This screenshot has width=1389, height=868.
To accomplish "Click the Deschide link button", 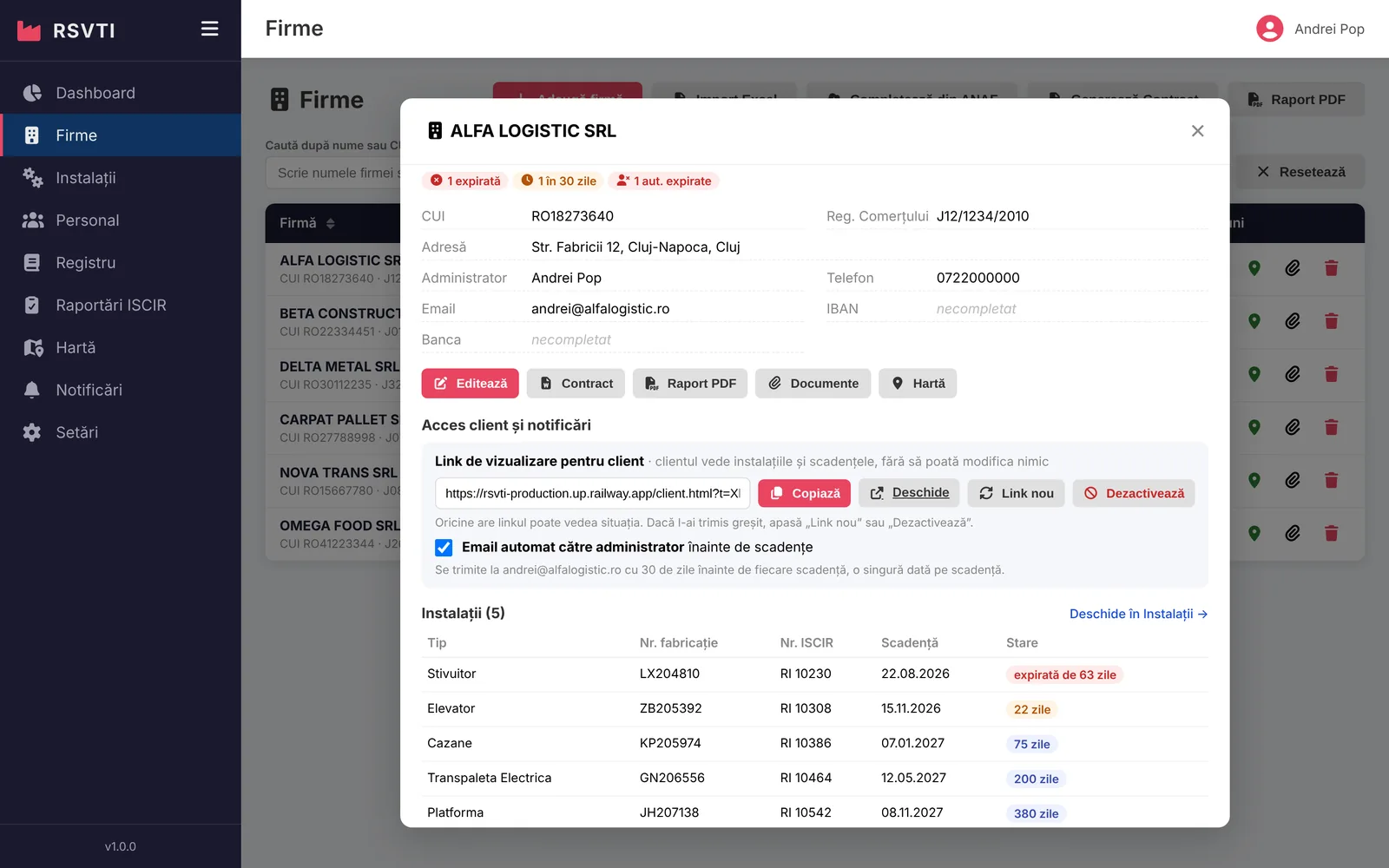I will (x=909, y=493).
